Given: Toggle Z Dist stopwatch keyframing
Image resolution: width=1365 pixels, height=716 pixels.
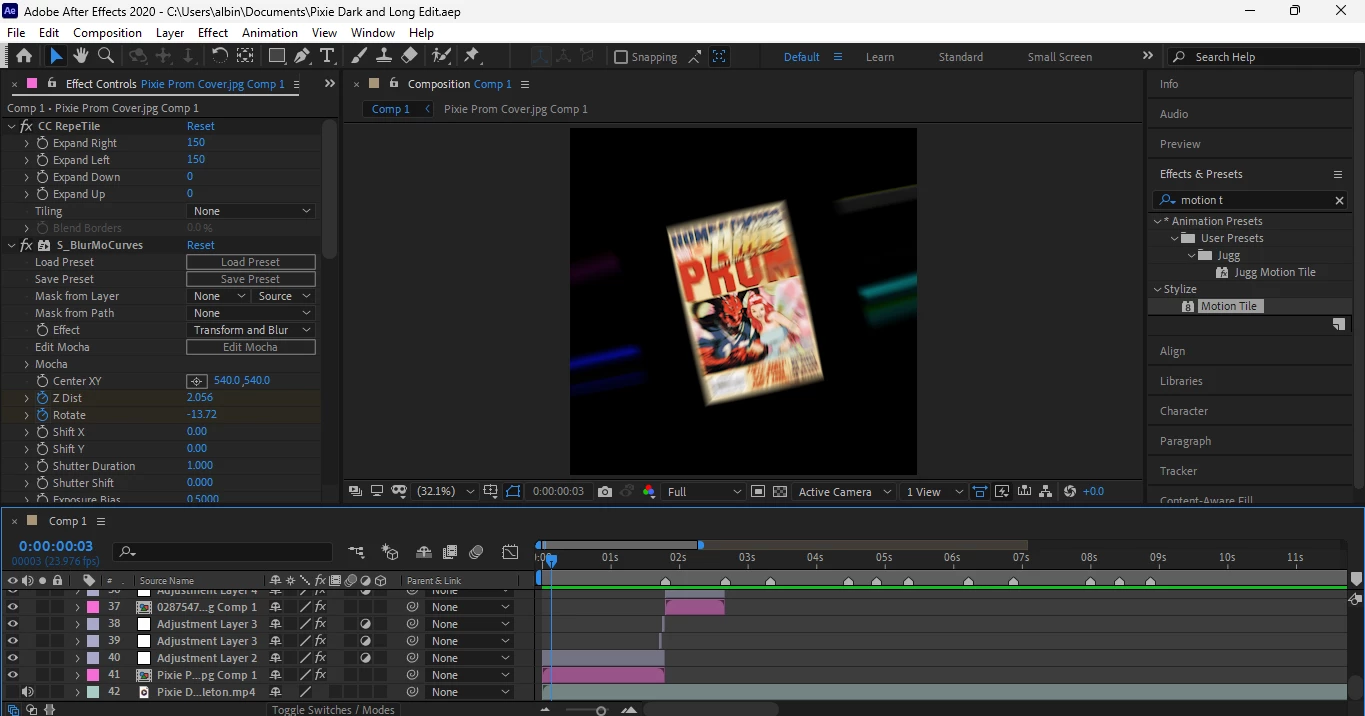Looking at the screenshot, I should point(42,398).
